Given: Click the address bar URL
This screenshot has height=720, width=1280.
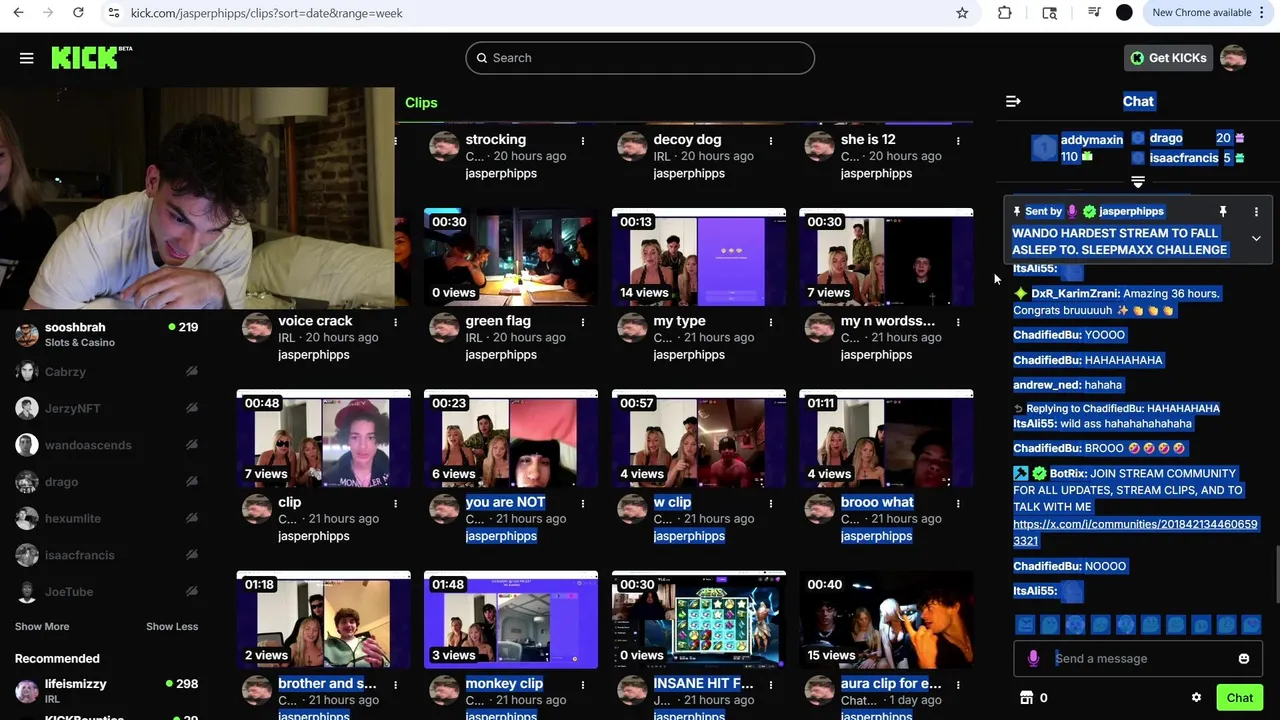Looking at the screenshot, I should click(267, 13).
